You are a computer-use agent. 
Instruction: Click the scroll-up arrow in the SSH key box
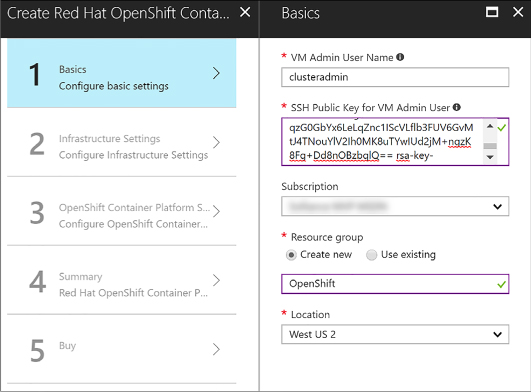490,126
